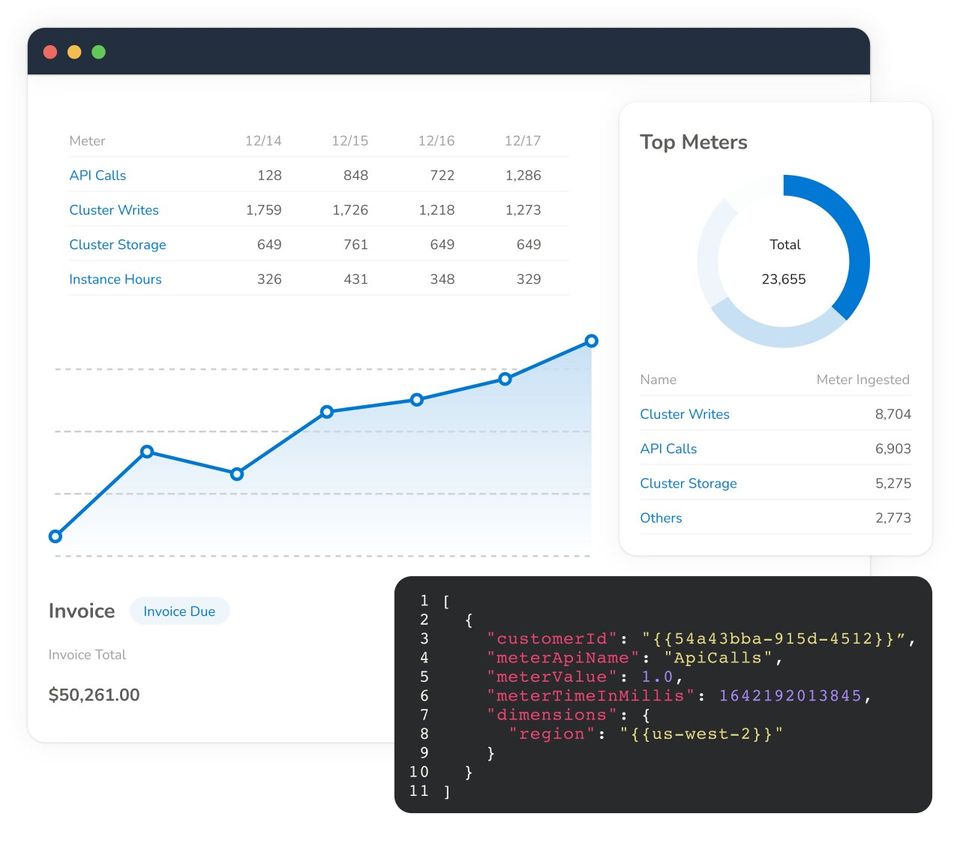Open Cluster Writes in the meter table
The height and width of the screenshot is (841, 960).
[x=114, y=210]
